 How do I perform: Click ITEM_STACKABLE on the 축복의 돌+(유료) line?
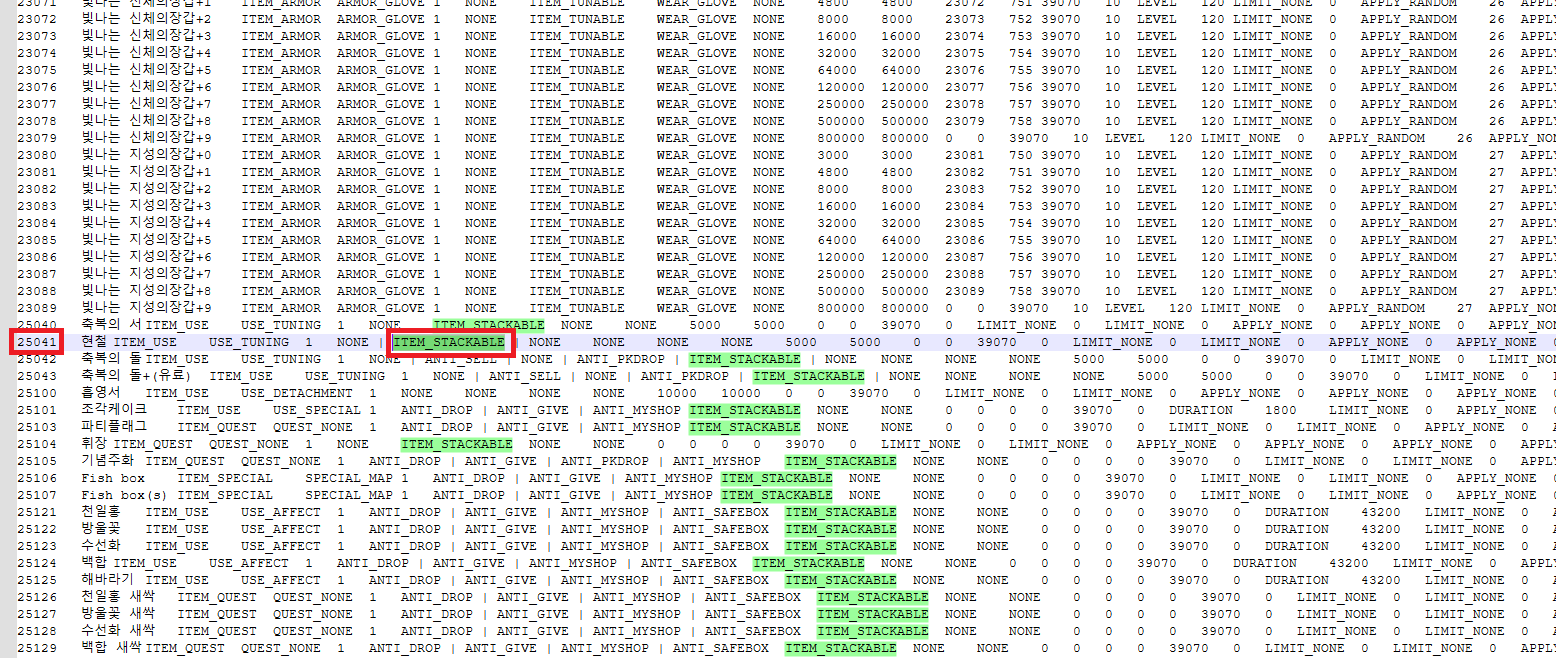[x=809, y=376]
